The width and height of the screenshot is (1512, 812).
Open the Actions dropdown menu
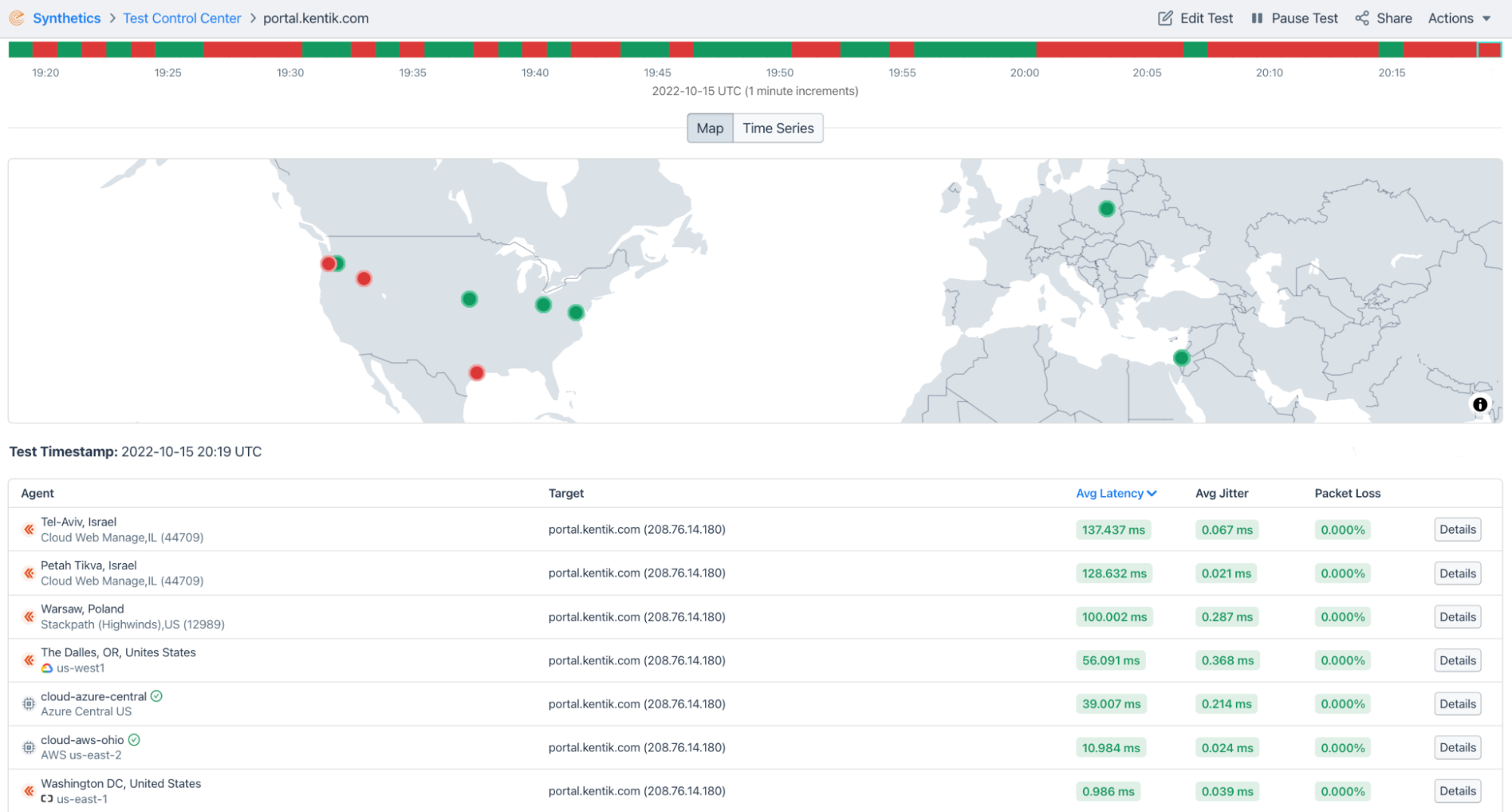[1459, 18]
